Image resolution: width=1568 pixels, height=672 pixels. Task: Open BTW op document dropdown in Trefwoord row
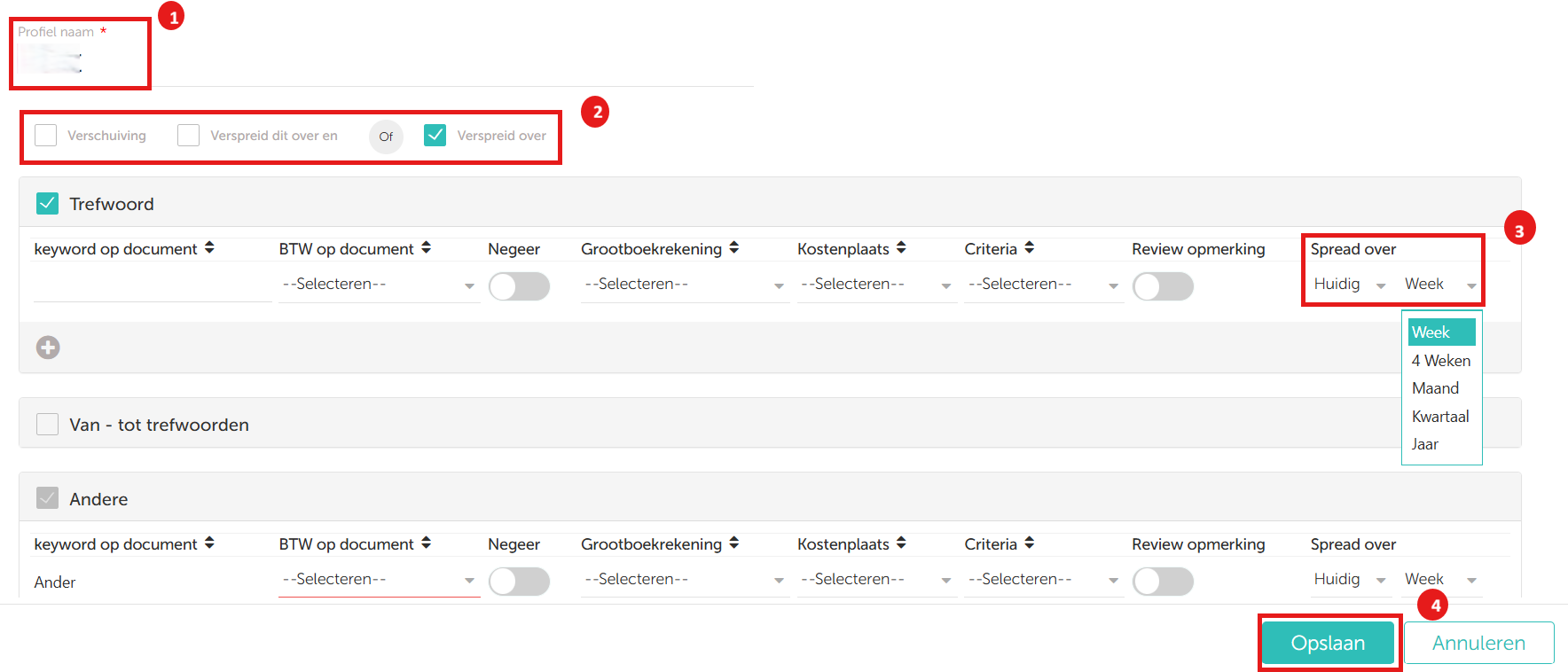point(379,285)
